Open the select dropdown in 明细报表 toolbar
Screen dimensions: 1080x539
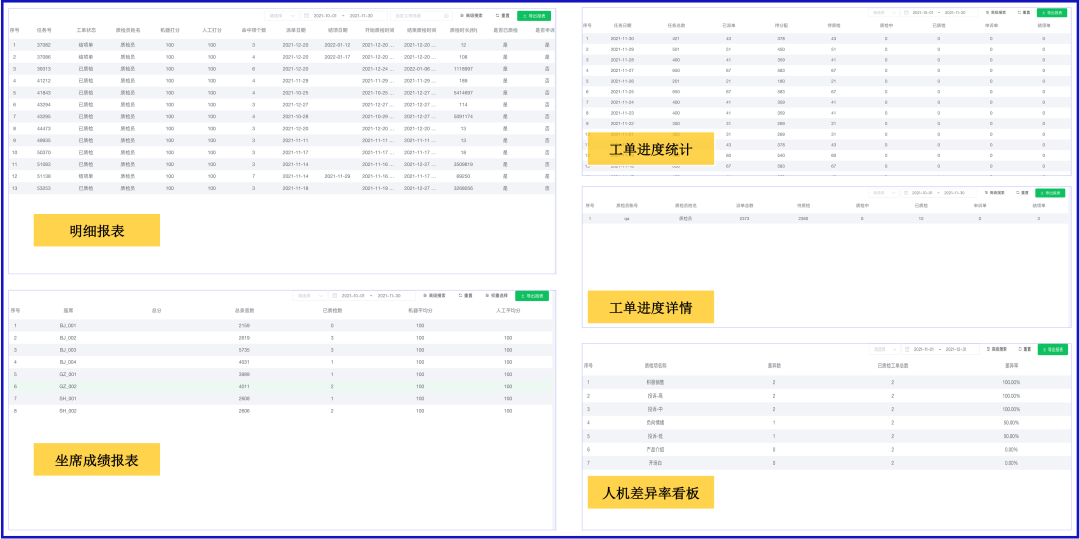click(x=282, y=15)
